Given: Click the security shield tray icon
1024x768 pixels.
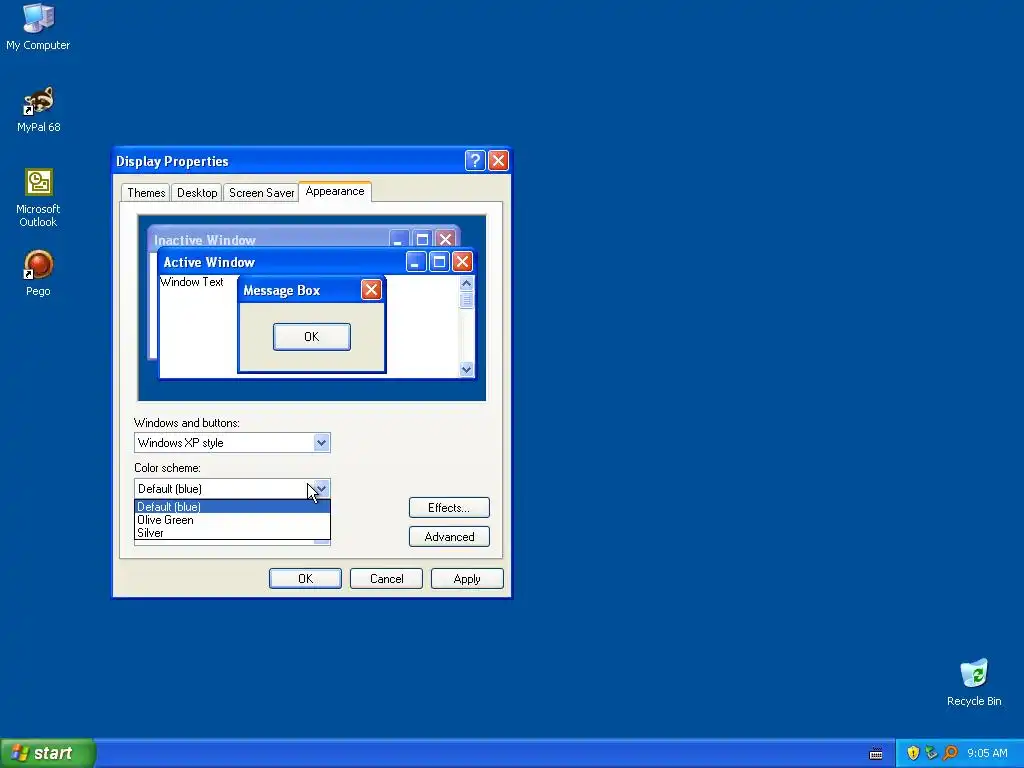Looking at the screenshot, I should pyautogui.click(x=913, y=753).
